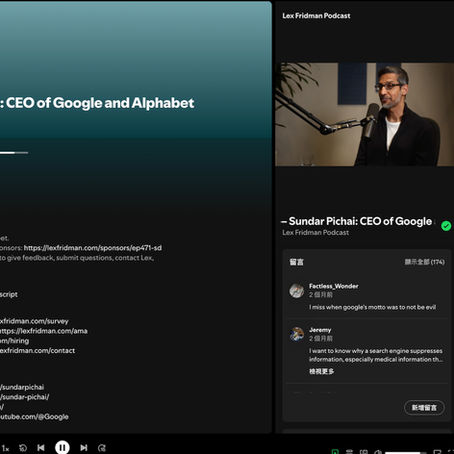Screen dimensions: 454x454
Task: Click Jeremy's '2 個月前' timestamp
Action: pyautogui.click(x=321, y=339)
